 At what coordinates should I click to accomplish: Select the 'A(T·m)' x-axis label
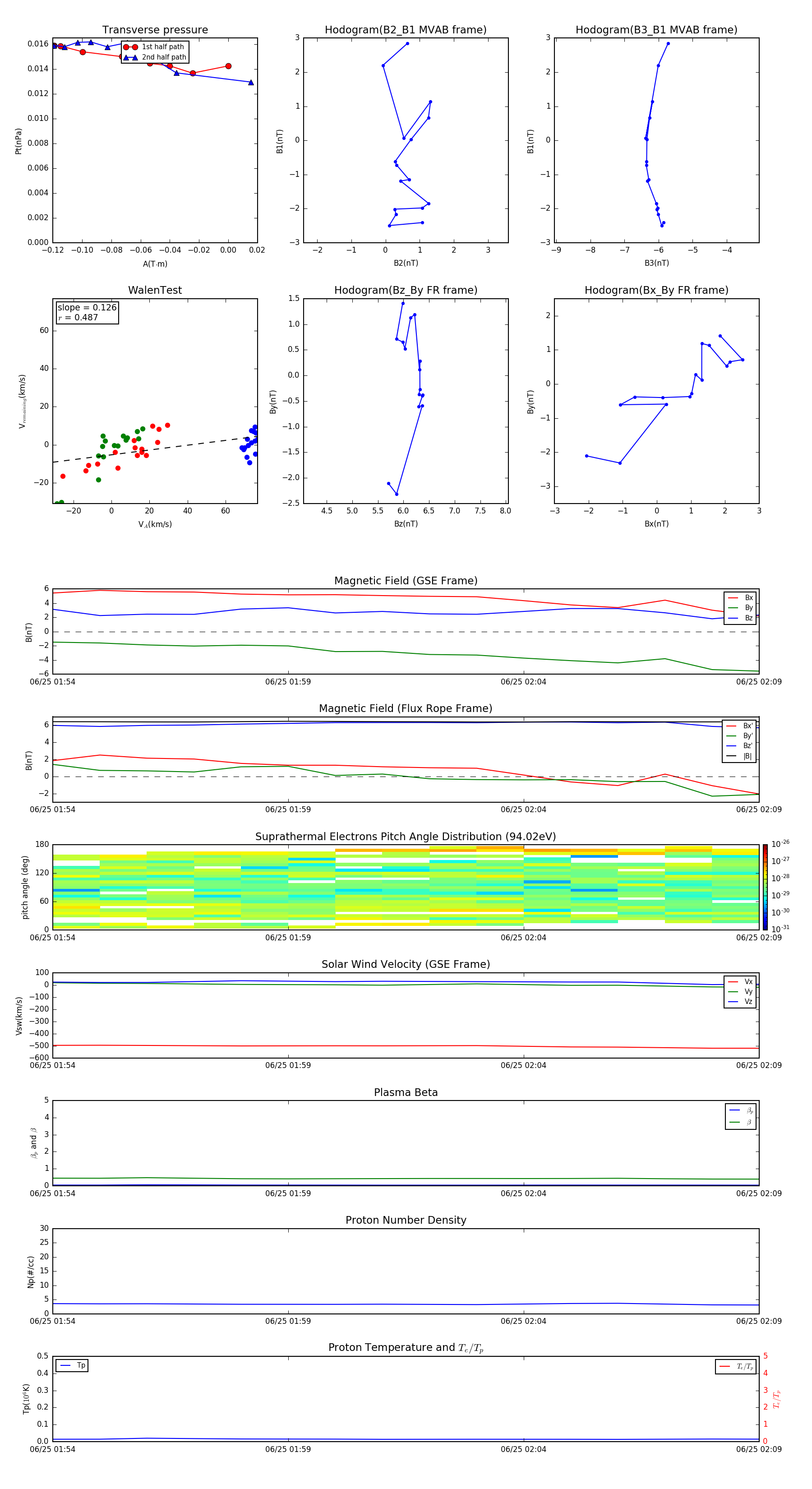point(155,264)
